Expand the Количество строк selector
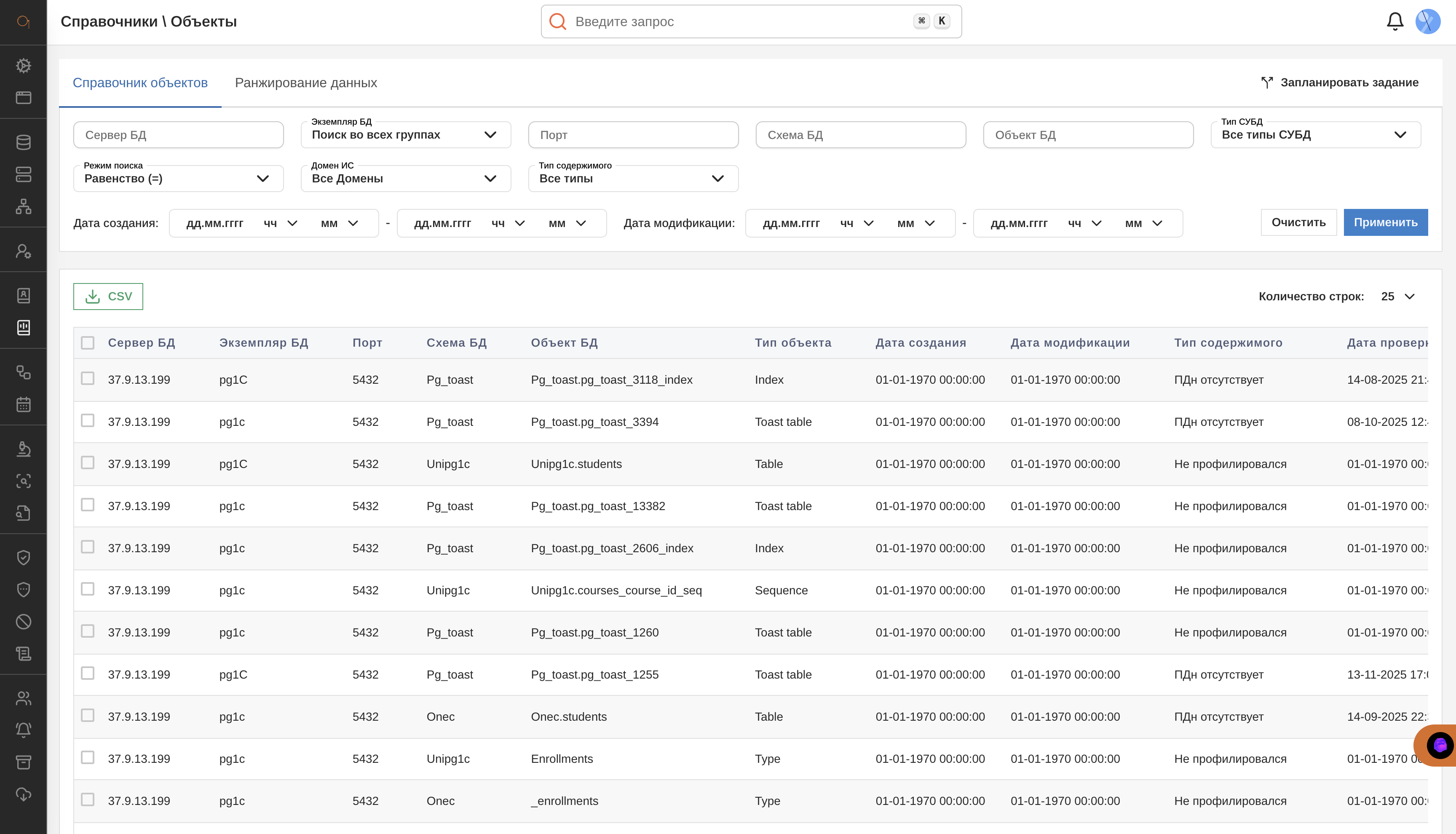Image resolution: width=1456 pixels, height=834 pixels. (1397, 297)
